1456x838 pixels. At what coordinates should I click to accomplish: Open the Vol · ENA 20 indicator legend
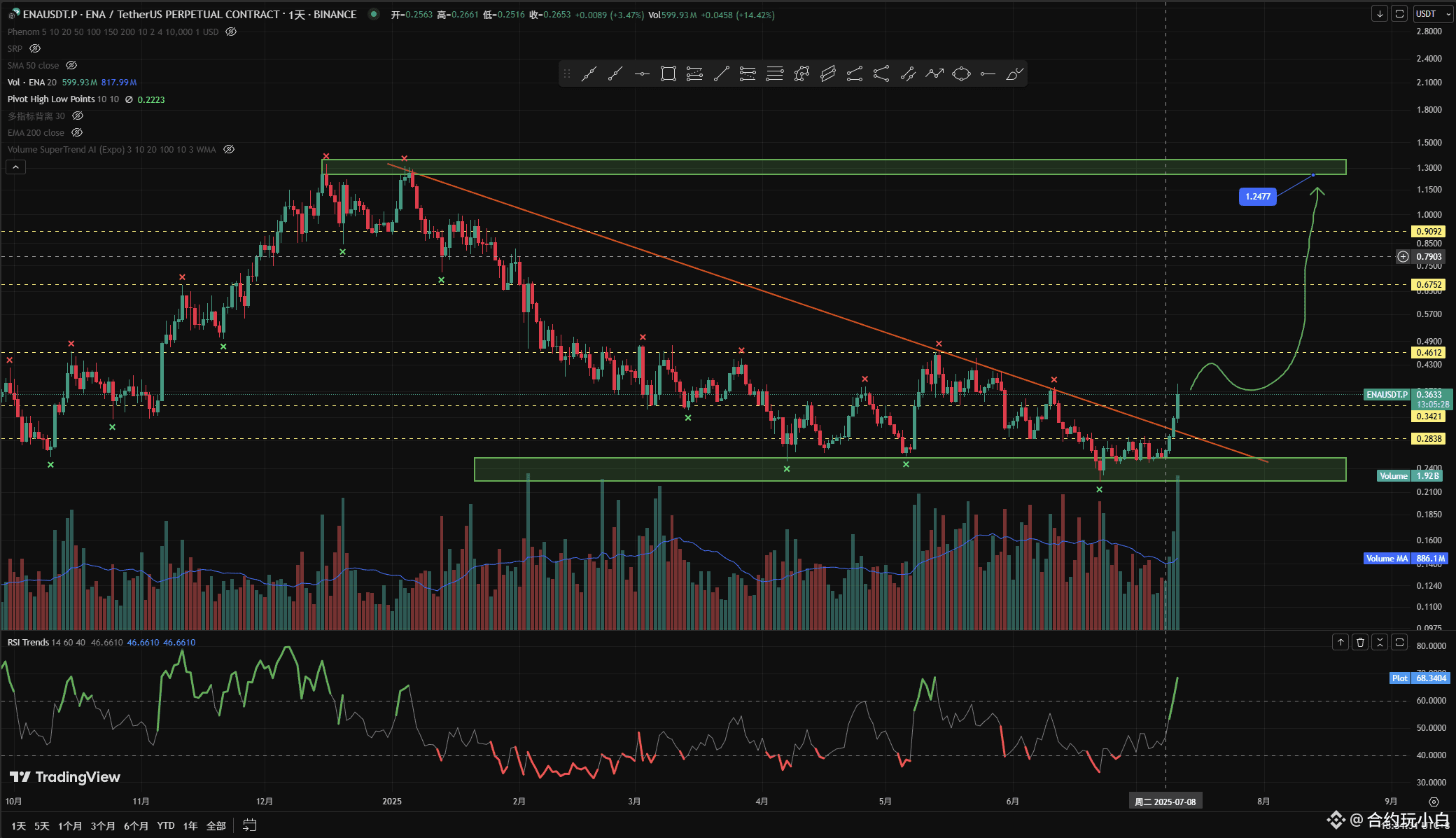(x=31, y=82)
